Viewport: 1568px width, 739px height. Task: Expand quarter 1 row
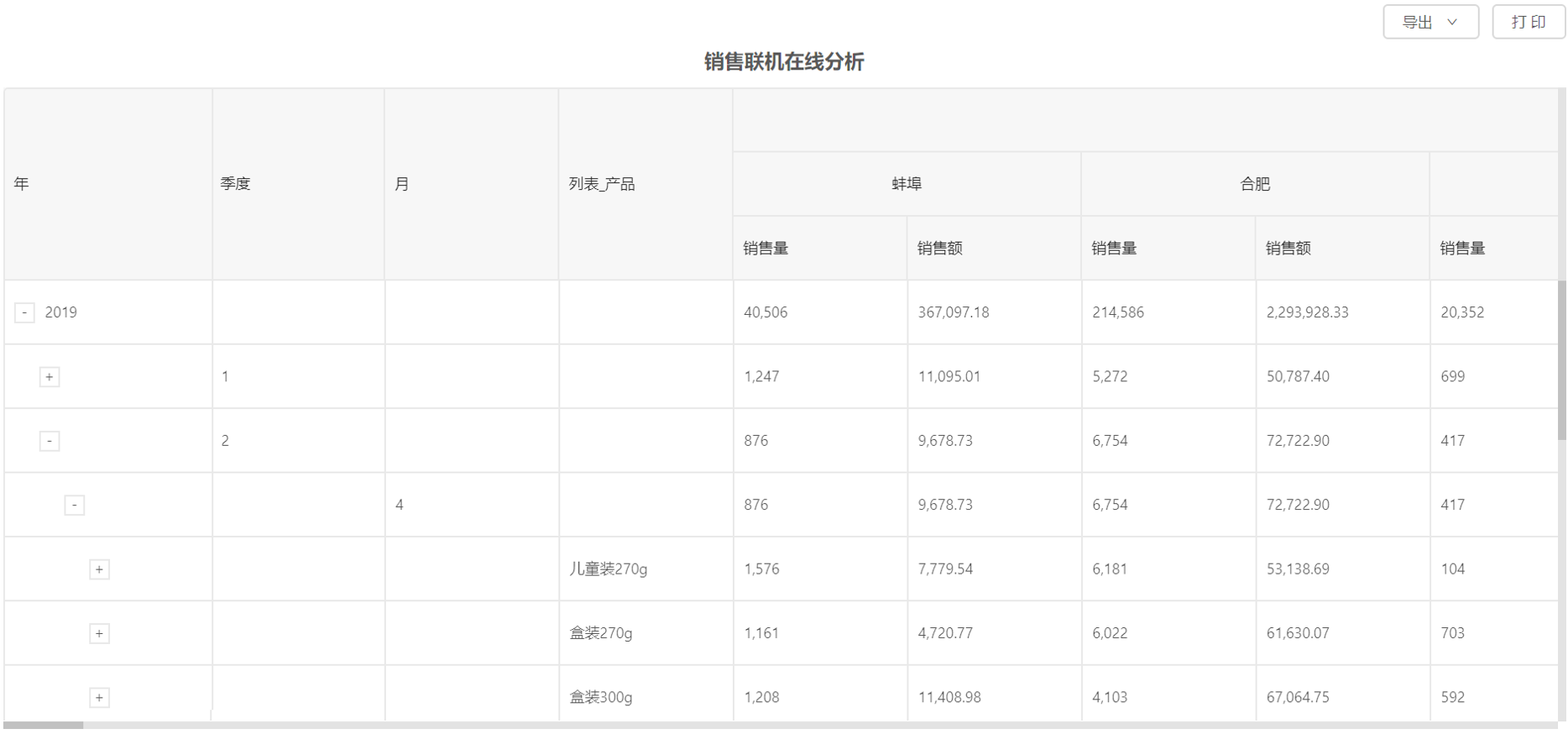tap(50, 377)
